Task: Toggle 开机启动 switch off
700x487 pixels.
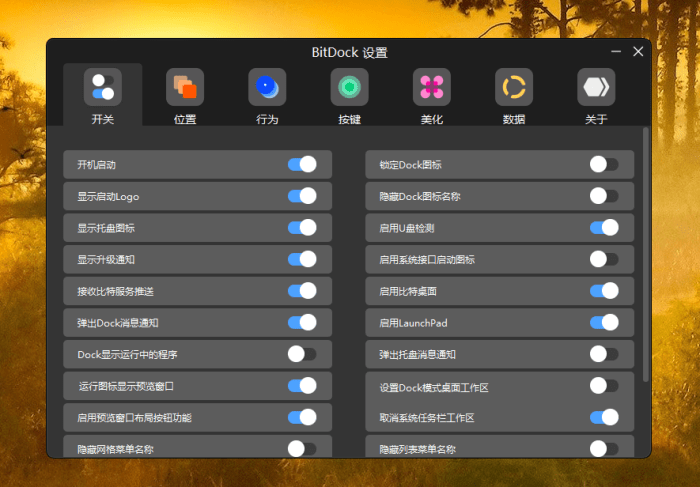Action: [302, 164]
